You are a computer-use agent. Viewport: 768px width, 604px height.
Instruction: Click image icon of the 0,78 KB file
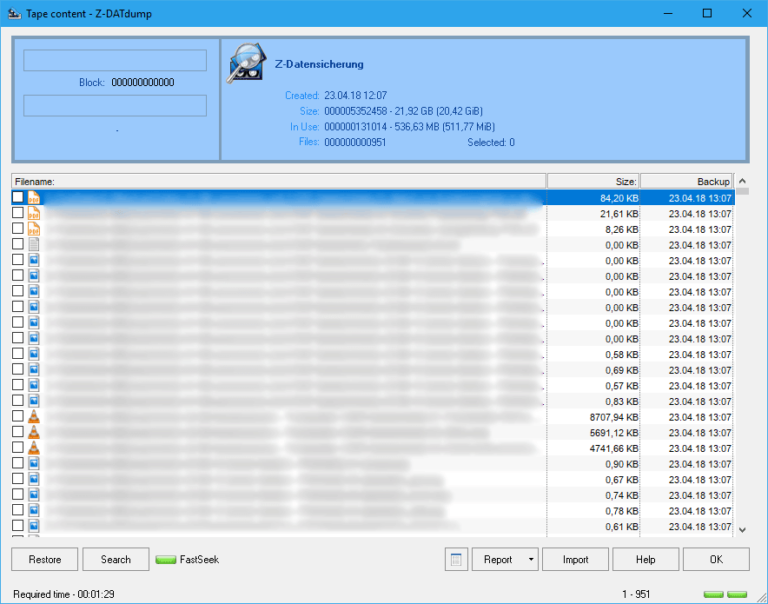coord(34,511)
